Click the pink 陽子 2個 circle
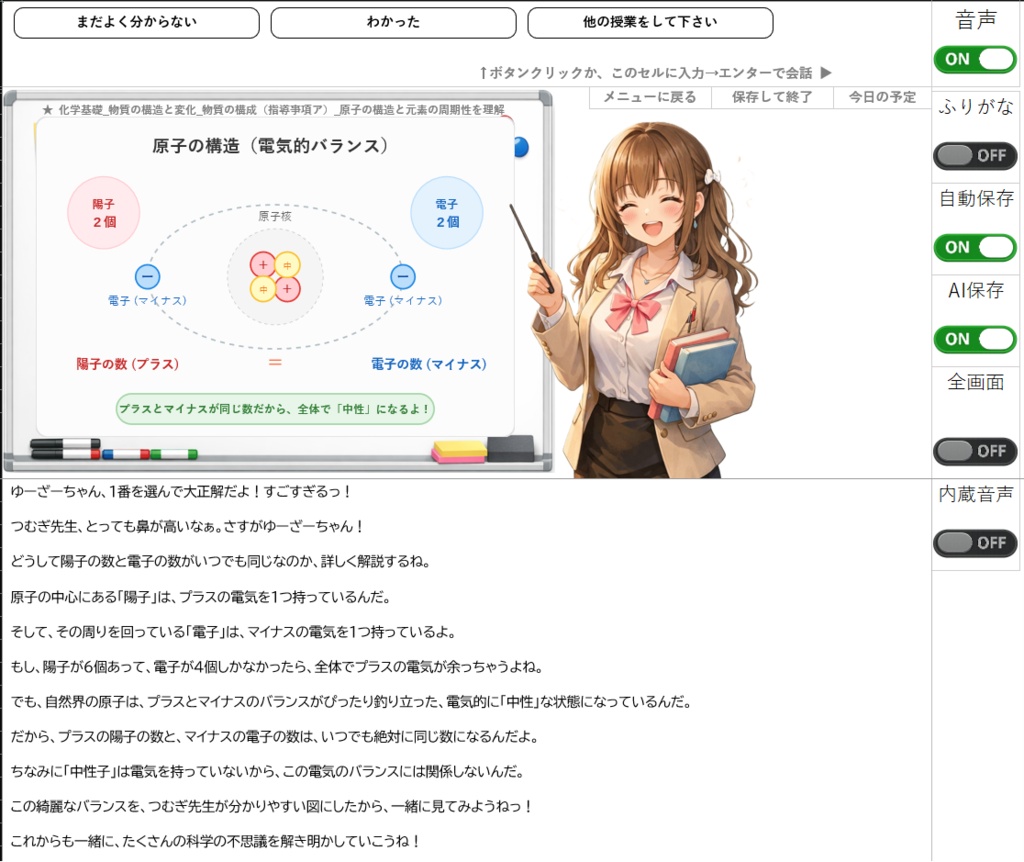The height and width of the screenshot is (862, 1024). tap(104, 213)
